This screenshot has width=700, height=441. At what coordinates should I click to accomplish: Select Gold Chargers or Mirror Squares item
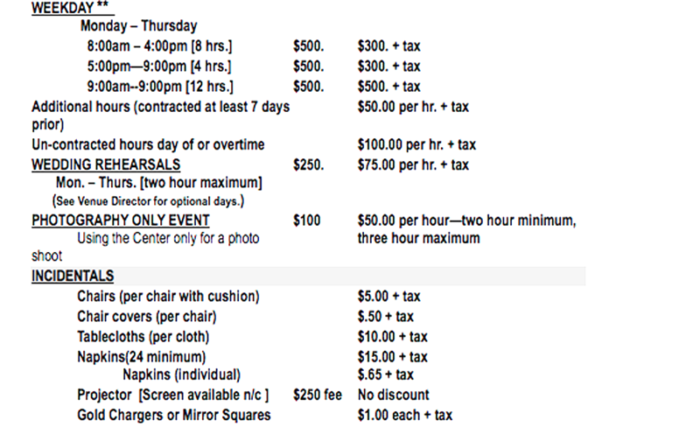(x=174, y=415)
